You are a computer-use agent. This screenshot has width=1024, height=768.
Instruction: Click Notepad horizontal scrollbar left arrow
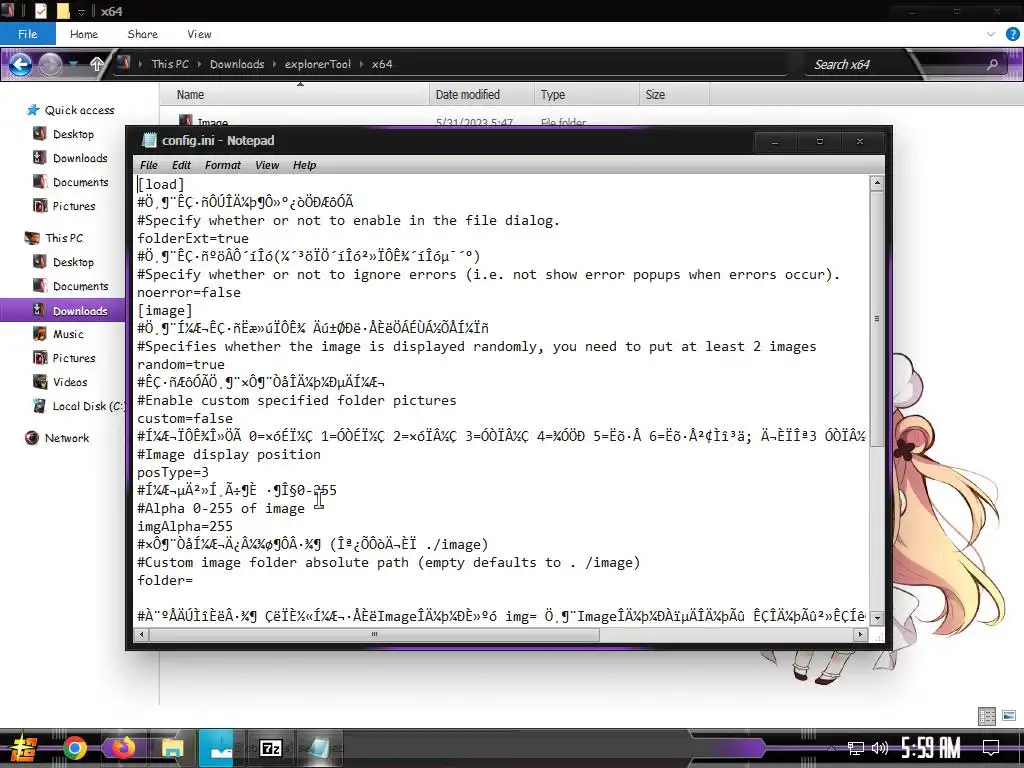tap(142, 634)
